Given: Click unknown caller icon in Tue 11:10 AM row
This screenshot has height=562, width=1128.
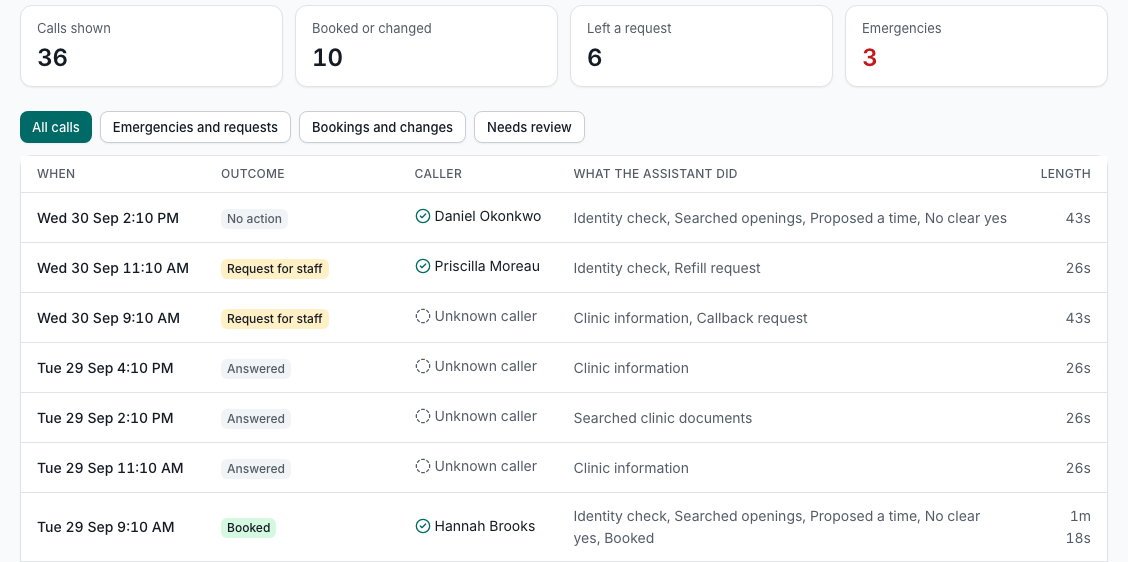Looking at the screenshot, I should pyautogui.click(x=423, y=466).
